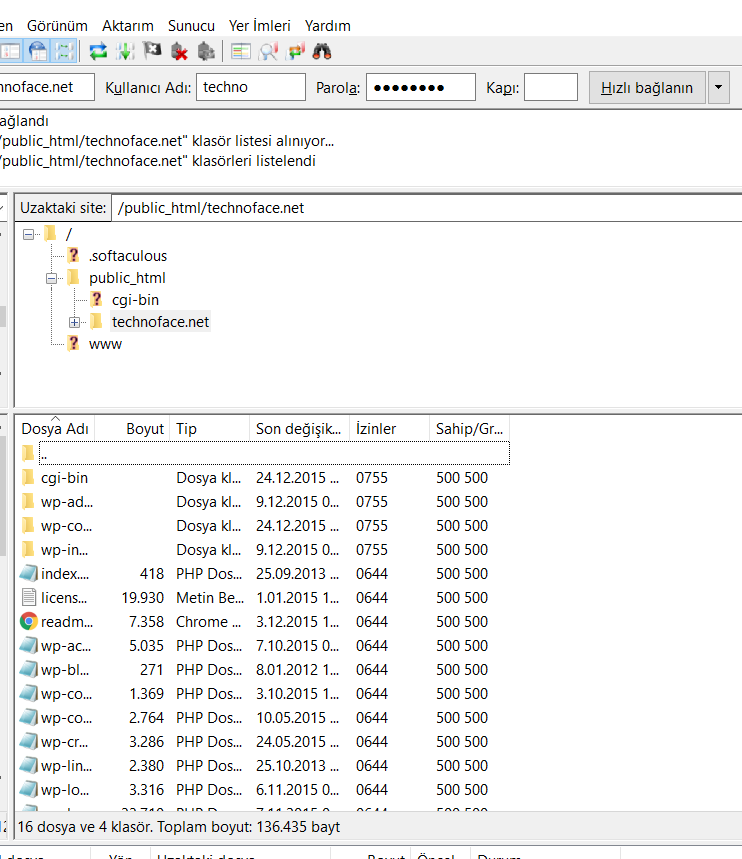Open the Yardım menu

point(328,26)
